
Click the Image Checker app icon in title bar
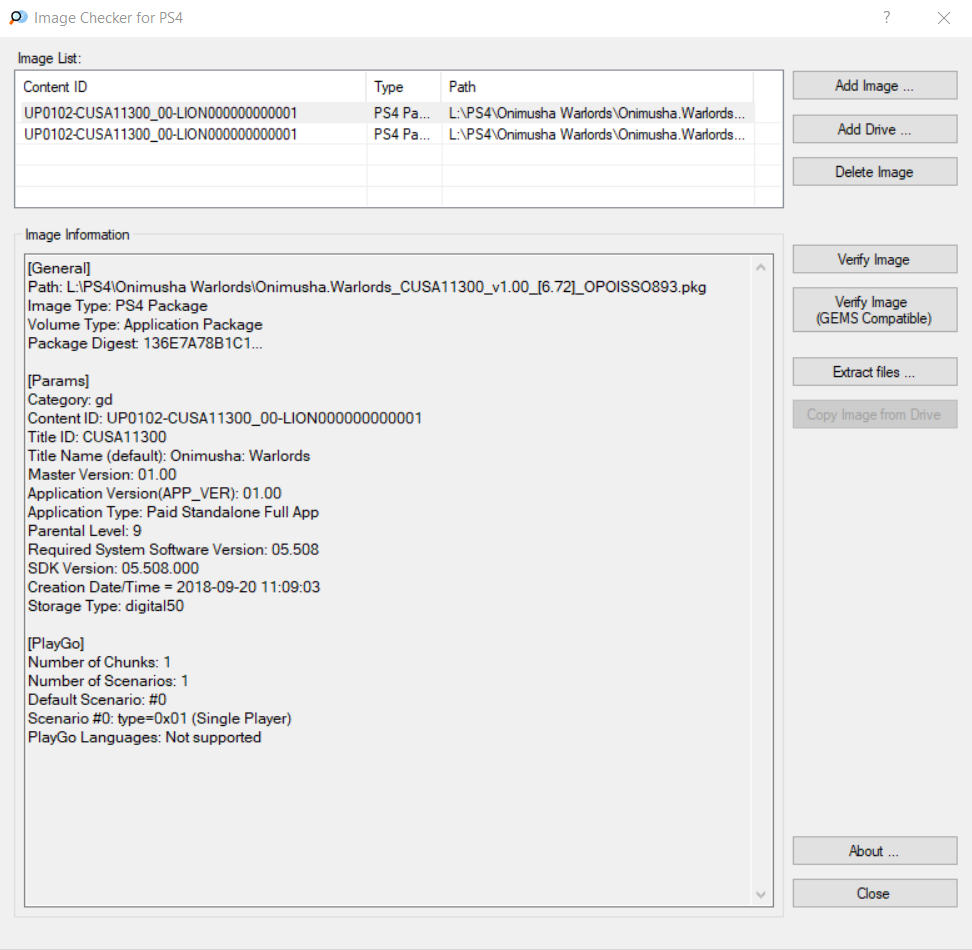coord(18,18)
